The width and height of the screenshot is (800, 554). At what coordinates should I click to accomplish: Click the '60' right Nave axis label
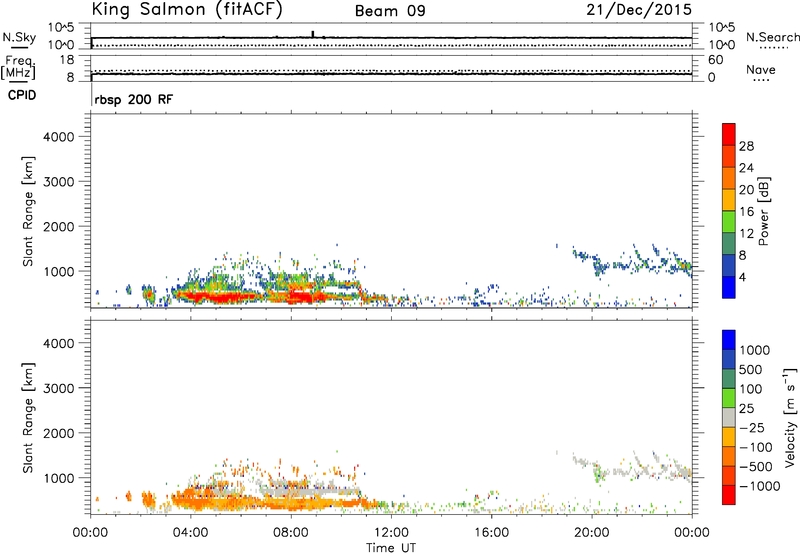715,60
